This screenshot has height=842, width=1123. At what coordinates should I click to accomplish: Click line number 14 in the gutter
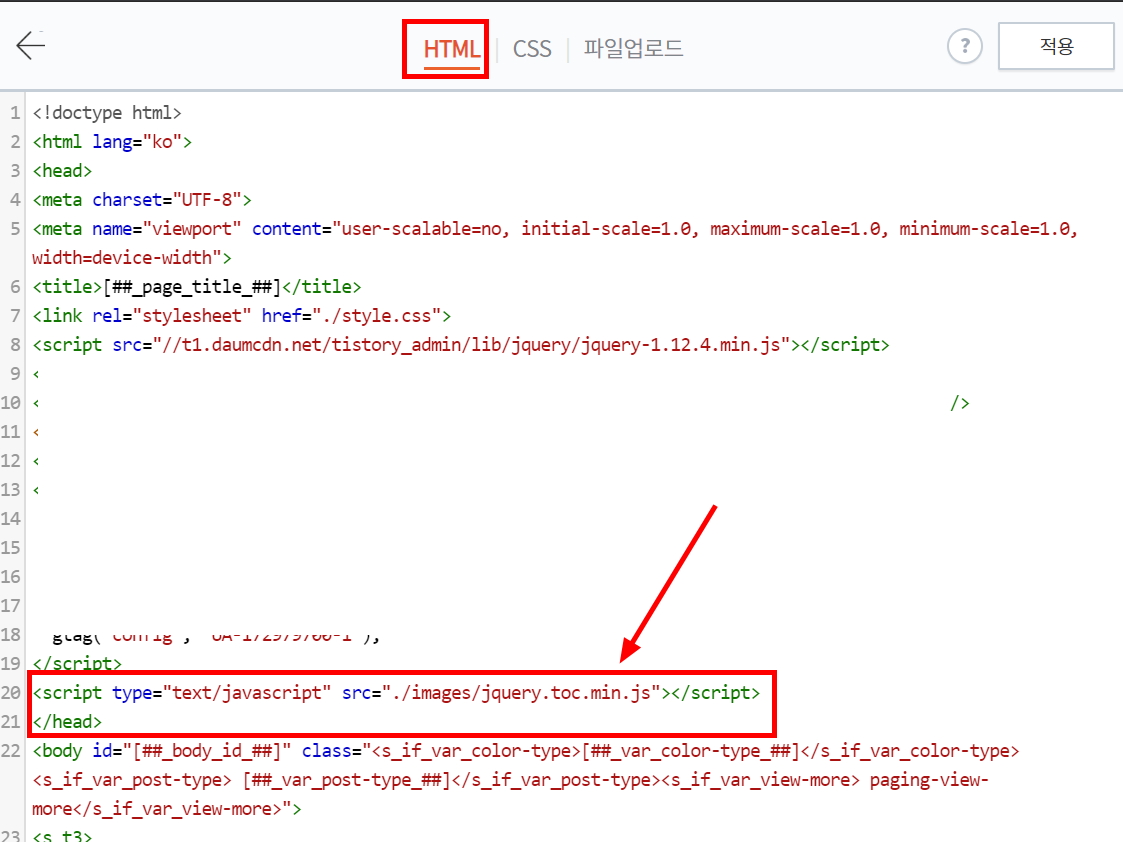[11, 519]
